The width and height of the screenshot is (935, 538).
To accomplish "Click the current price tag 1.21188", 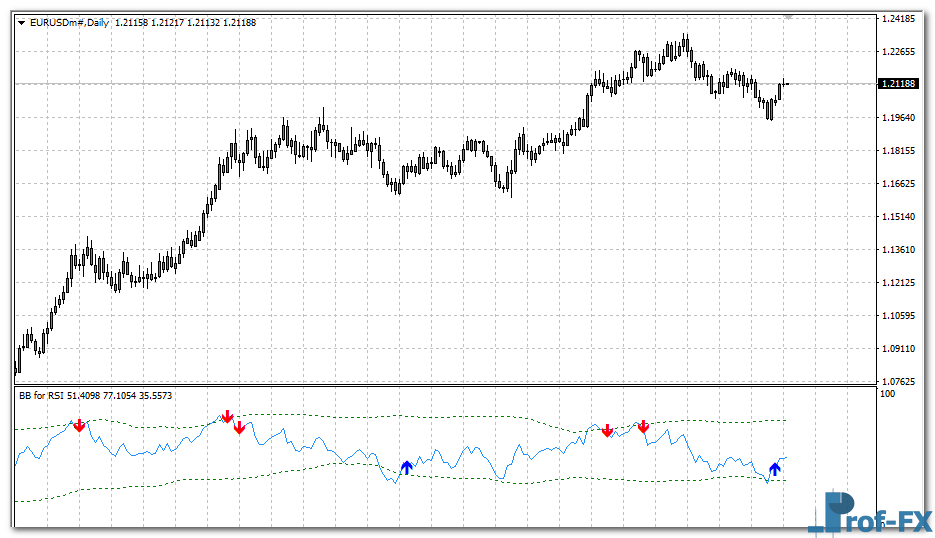I will coord(900,84).
